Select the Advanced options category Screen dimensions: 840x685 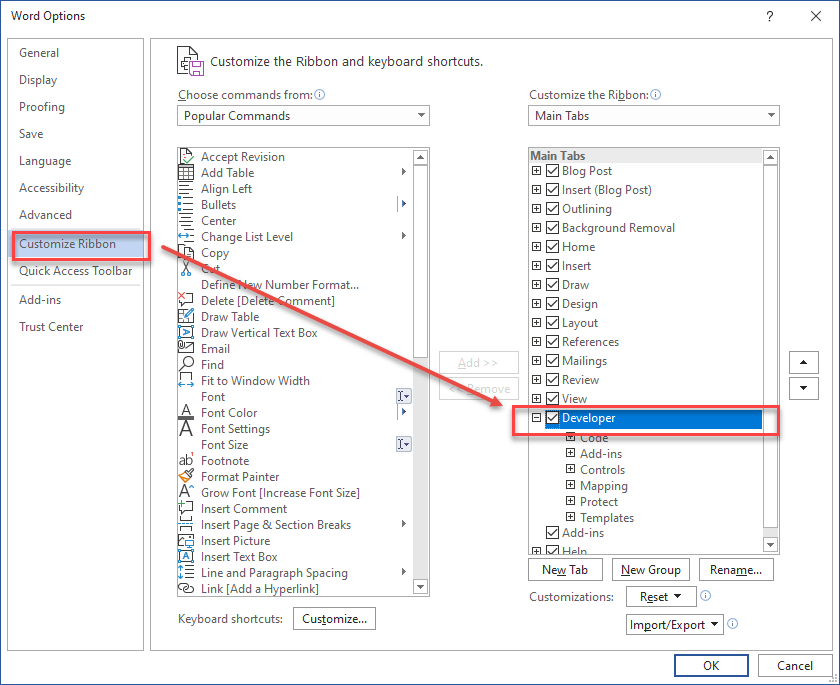(x=46, y=215)
